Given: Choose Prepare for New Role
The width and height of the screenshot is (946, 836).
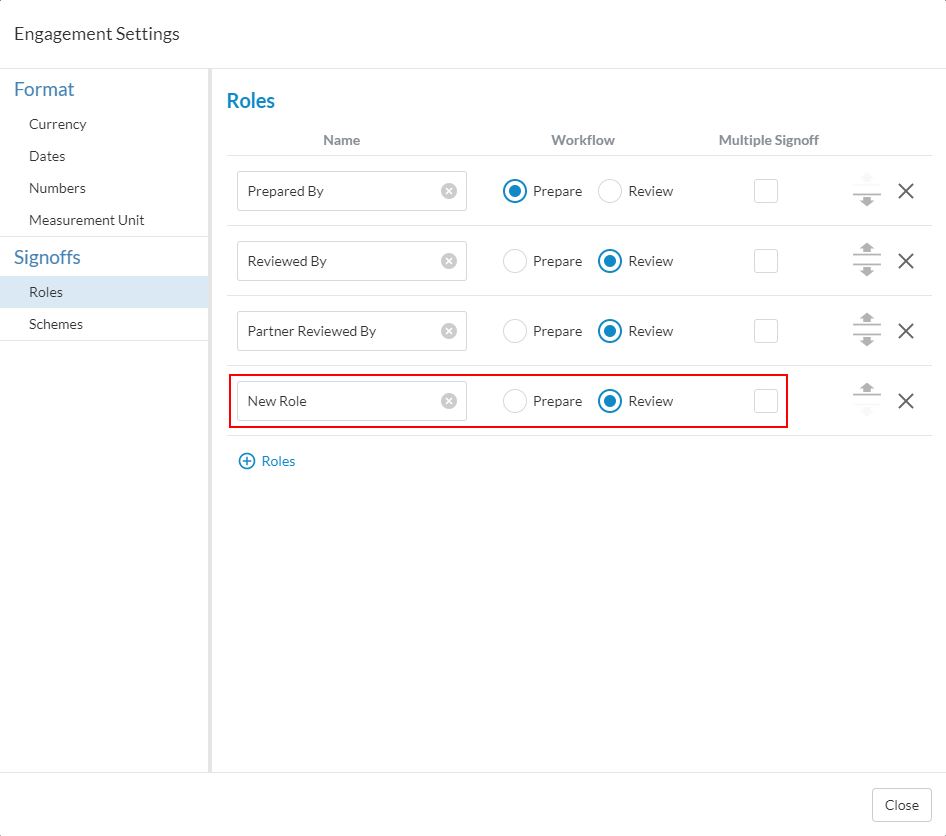Looking at the screenshot, I should (x=515, y=401).
